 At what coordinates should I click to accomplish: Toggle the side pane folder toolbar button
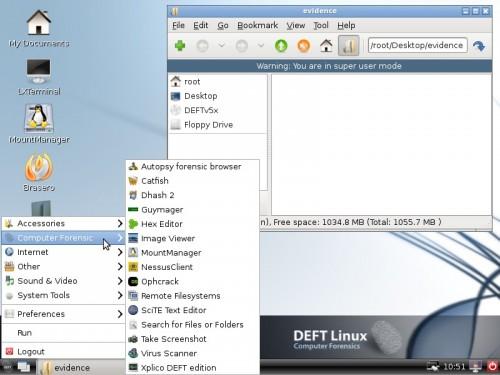pyautogui.click(x=349, y=45)
